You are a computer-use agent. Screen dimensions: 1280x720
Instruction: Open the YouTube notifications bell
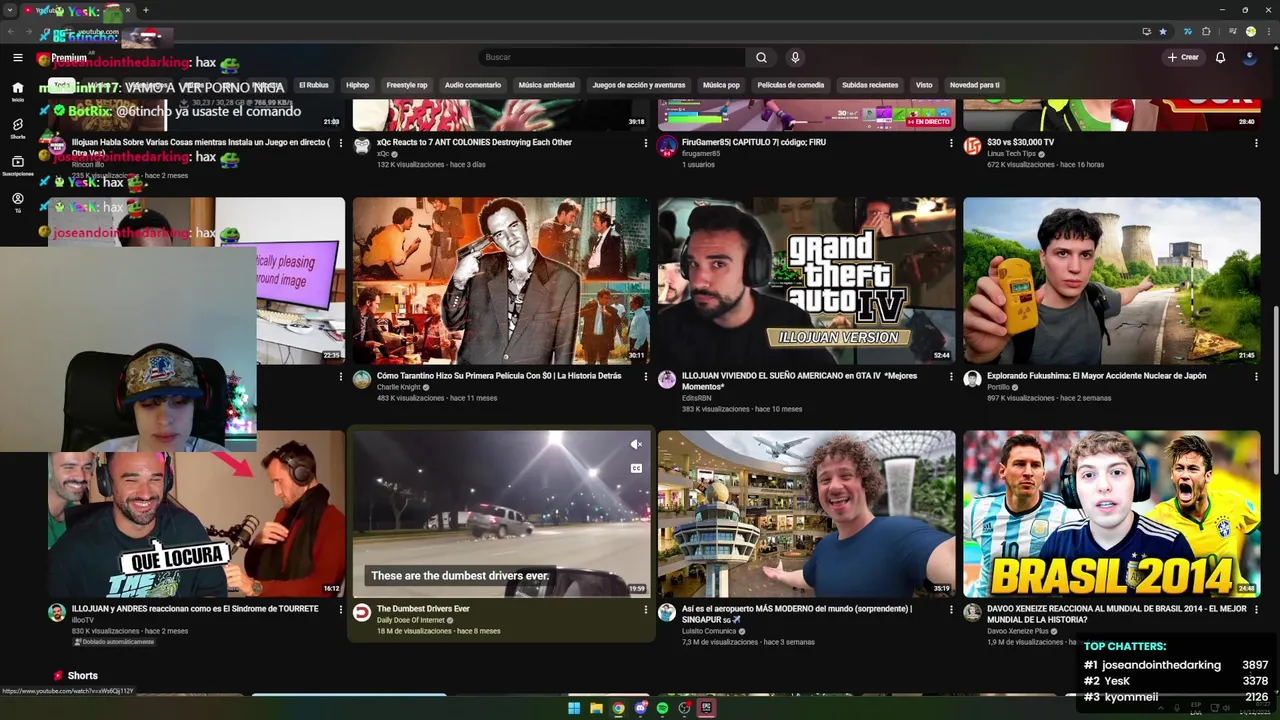1220,57
